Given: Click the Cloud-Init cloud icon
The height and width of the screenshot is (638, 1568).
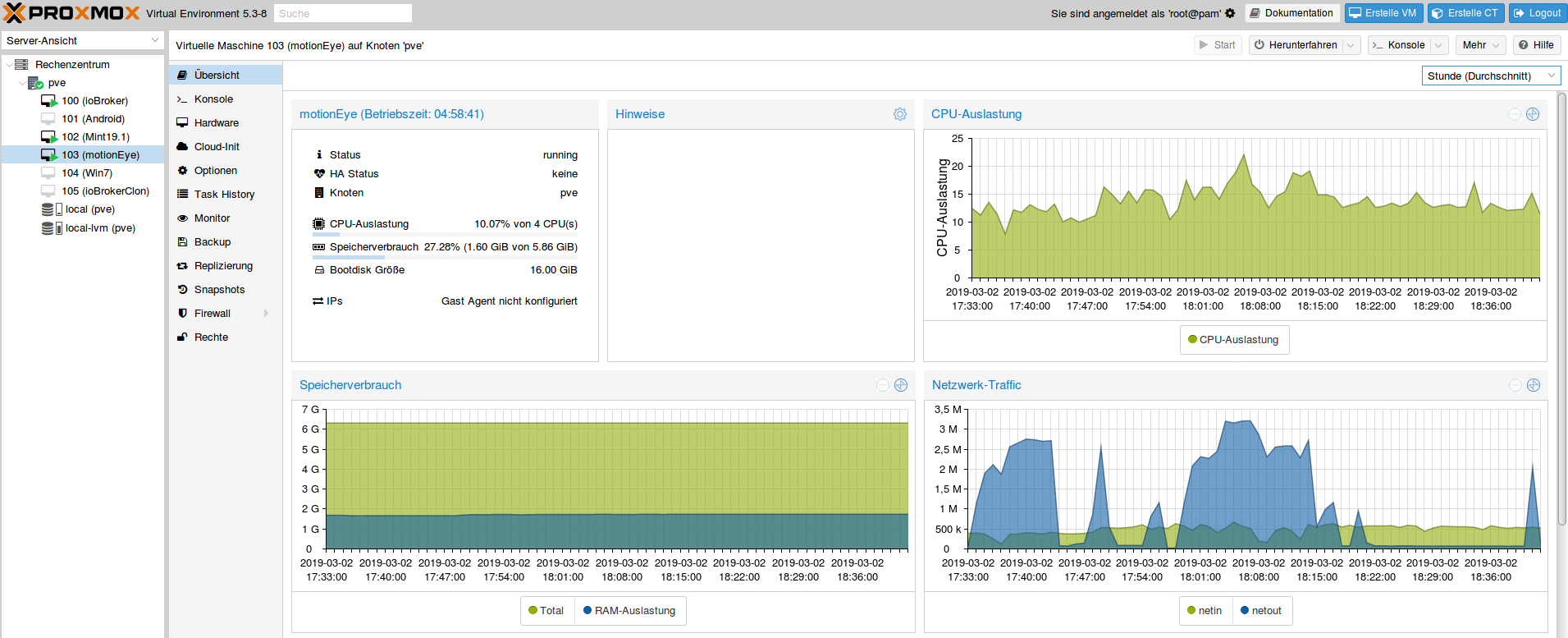Looking at the screenshot, I should tap(182, 147).
